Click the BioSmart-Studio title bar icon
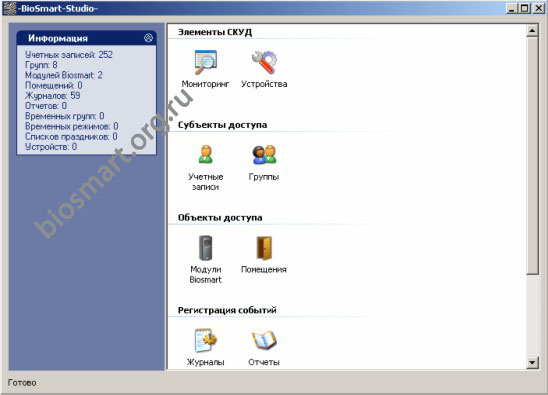 [x=10, y=8]
